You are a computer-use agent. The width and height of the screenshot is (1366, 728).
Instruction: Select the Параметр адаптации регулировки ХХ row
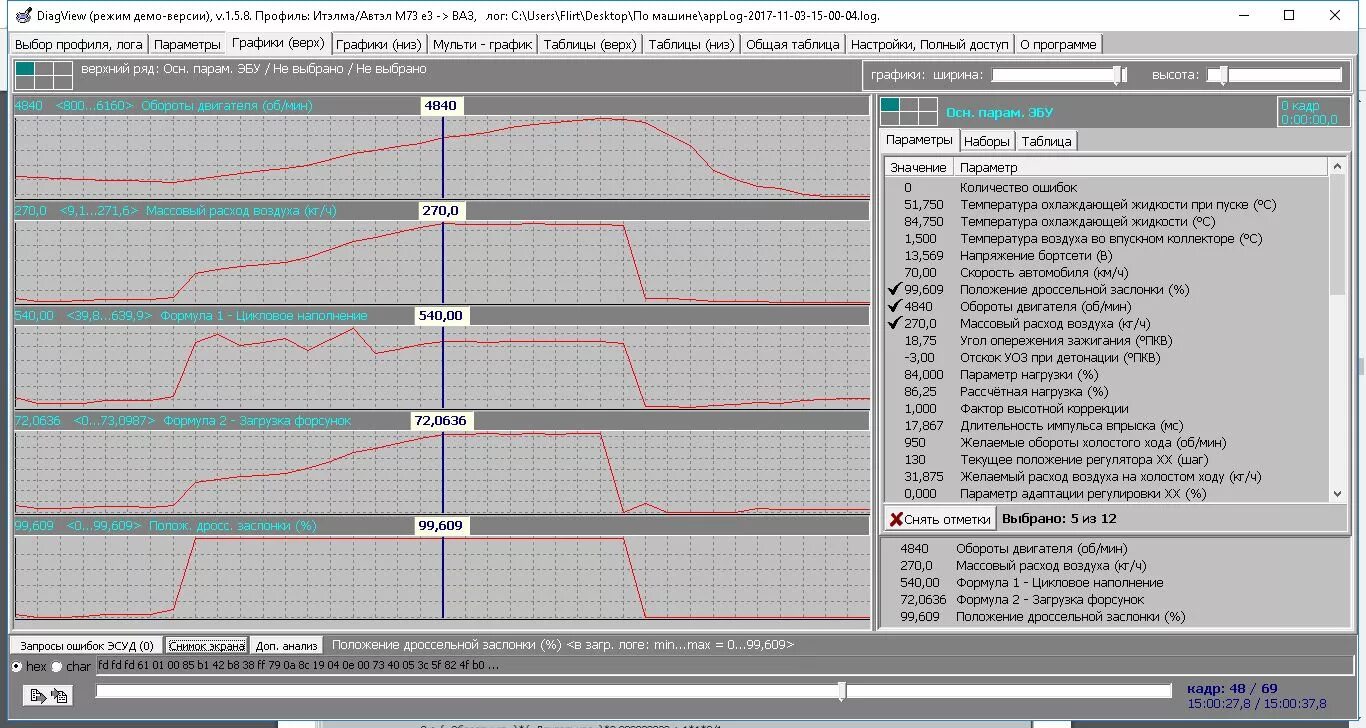coord(1107,493)
